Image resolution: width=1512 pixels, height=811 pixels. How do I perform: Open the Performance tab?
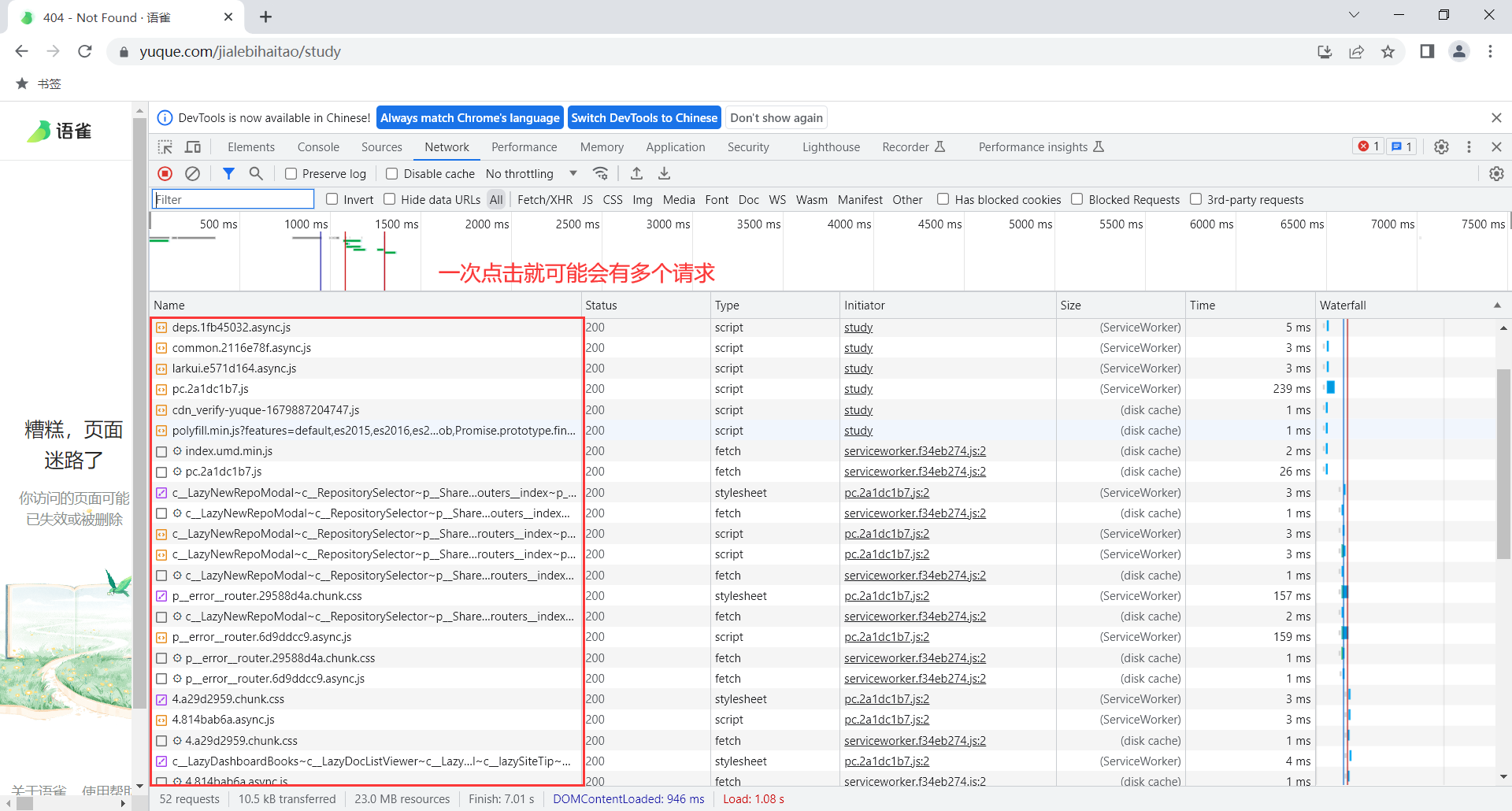coord(524,146)
